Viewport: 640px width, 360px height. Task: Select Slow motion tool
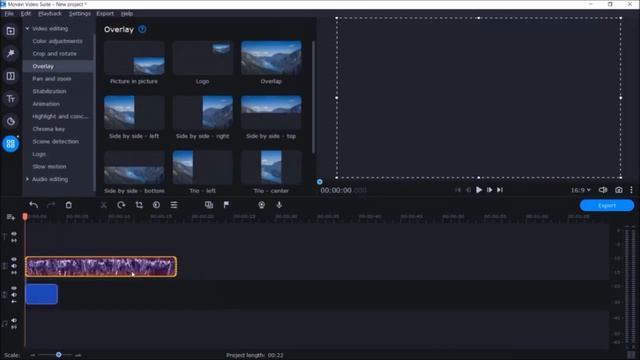click(x=49, y=167)
